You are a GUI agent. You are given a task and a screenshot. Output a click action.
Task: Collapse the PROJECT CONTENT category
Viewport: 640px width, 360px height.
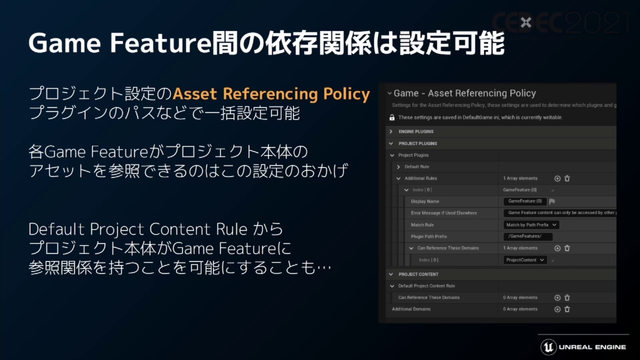(x=391, y=274)
